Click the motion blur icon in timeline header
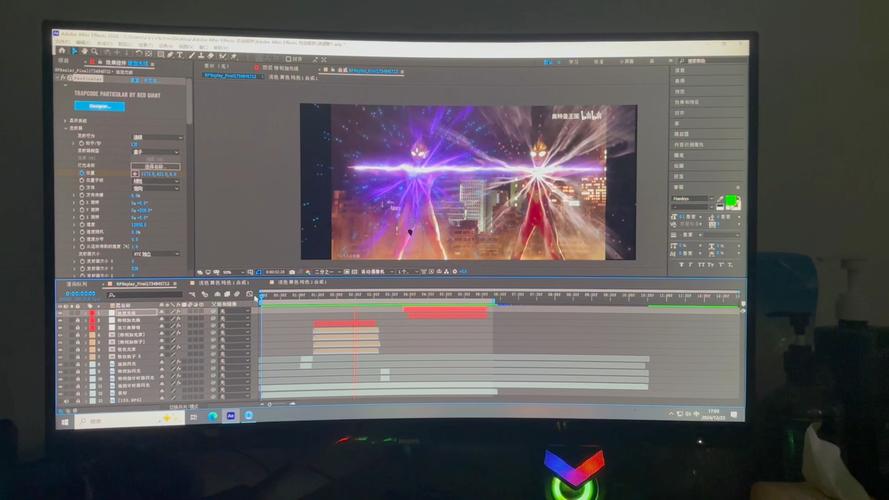 coord(237,294)
